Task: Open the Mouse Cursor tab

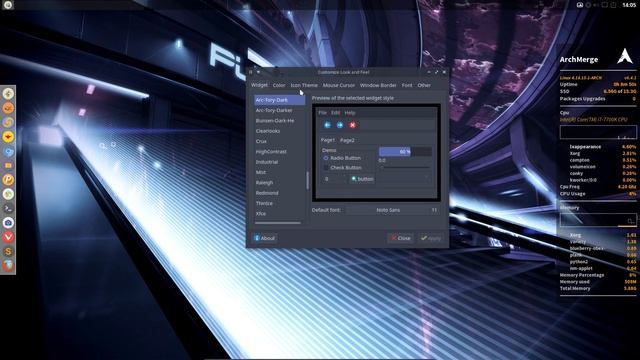Action: tap(339, 85)
